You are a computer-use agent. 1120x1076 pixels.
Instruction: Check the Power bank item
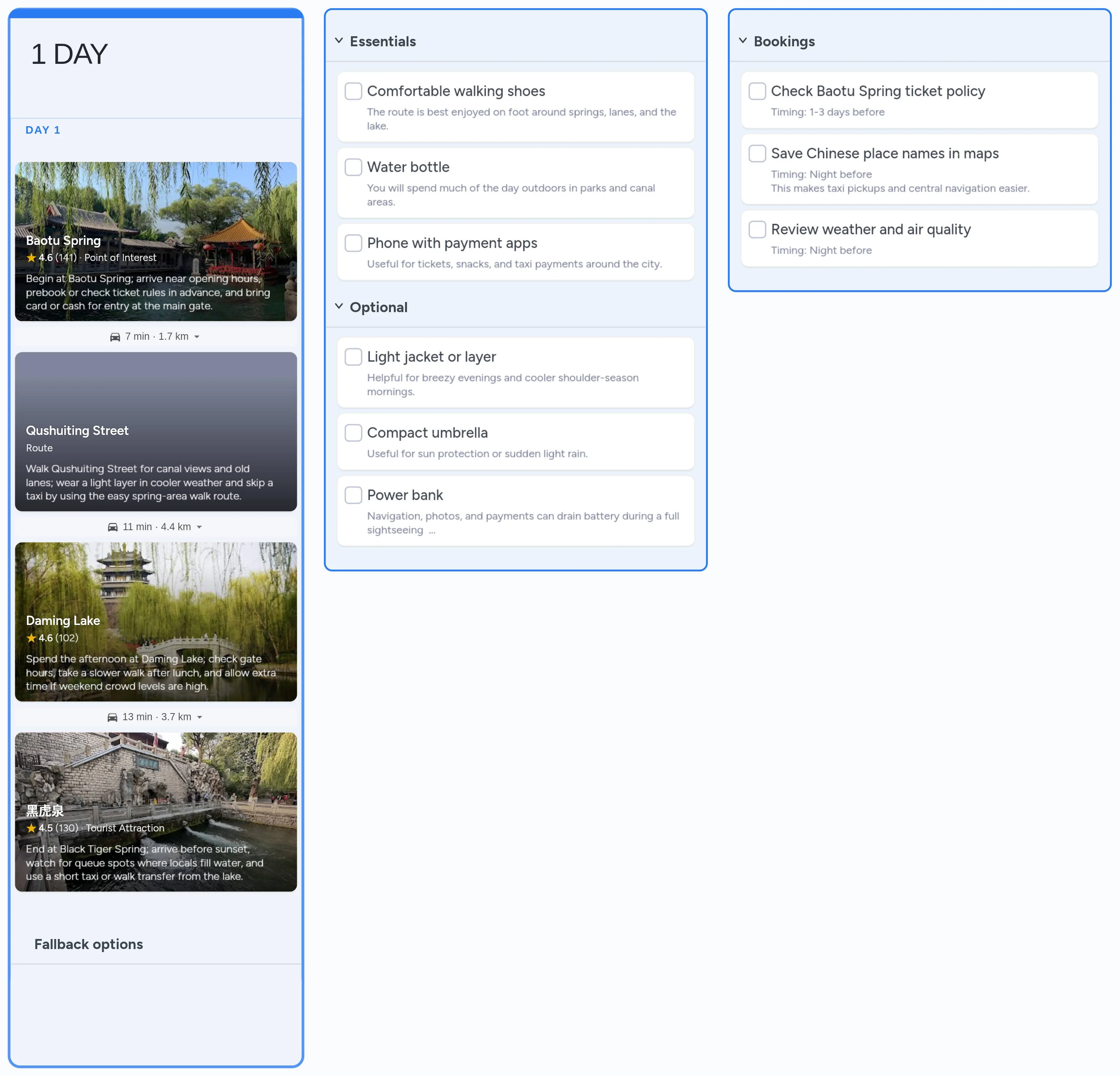coord(353,495)
